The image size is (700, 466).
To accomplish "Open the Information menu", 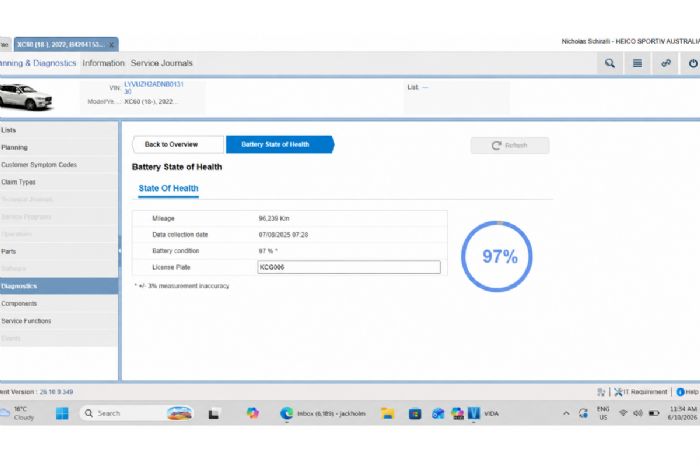I will tap(103, 63).
